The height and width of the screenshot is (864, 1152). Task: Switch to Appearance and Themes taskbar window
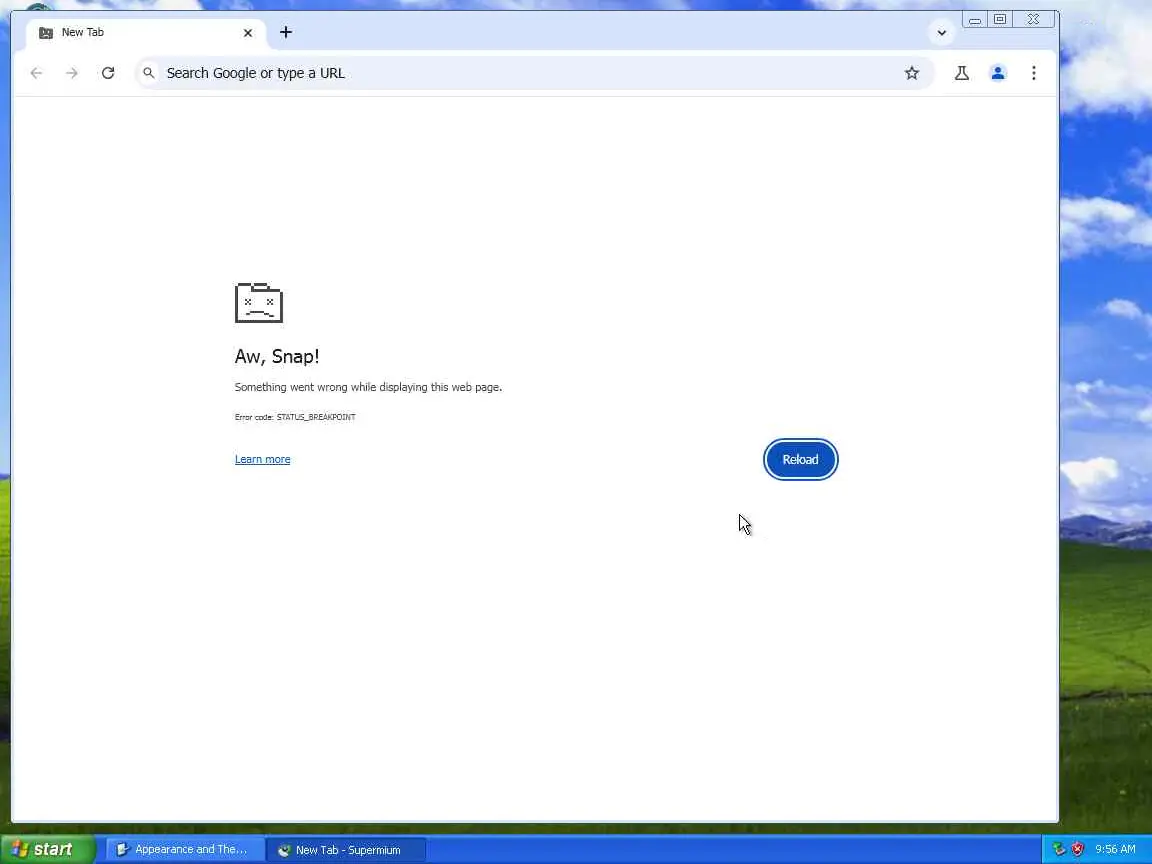tap(184, 849)
